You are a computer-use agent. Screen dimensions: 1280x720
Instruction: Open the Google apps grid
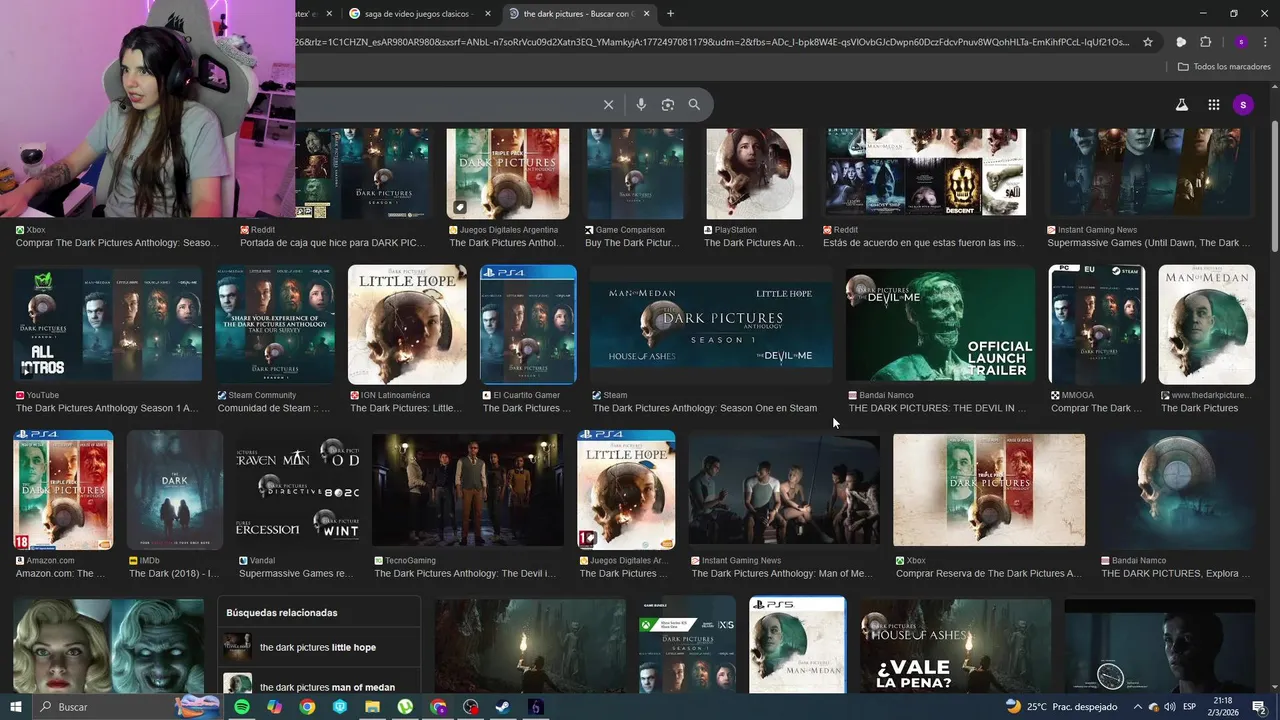click(x=1213, y=105)
